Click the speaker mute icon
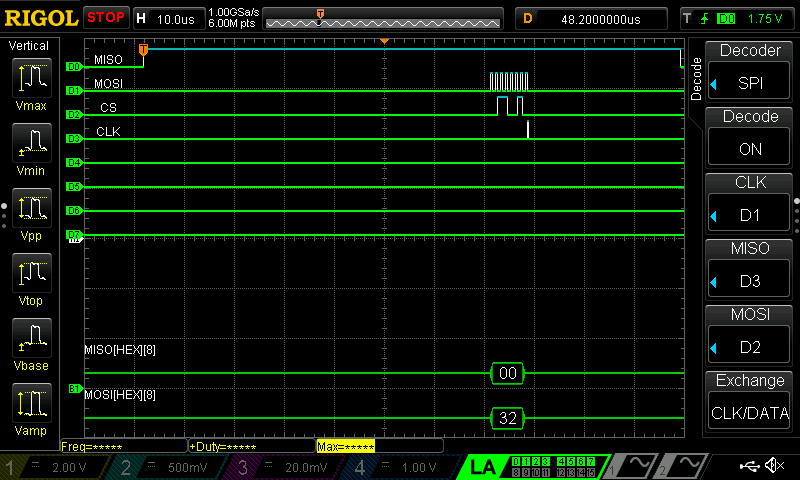The image size is (800, 480). point(774,465)
